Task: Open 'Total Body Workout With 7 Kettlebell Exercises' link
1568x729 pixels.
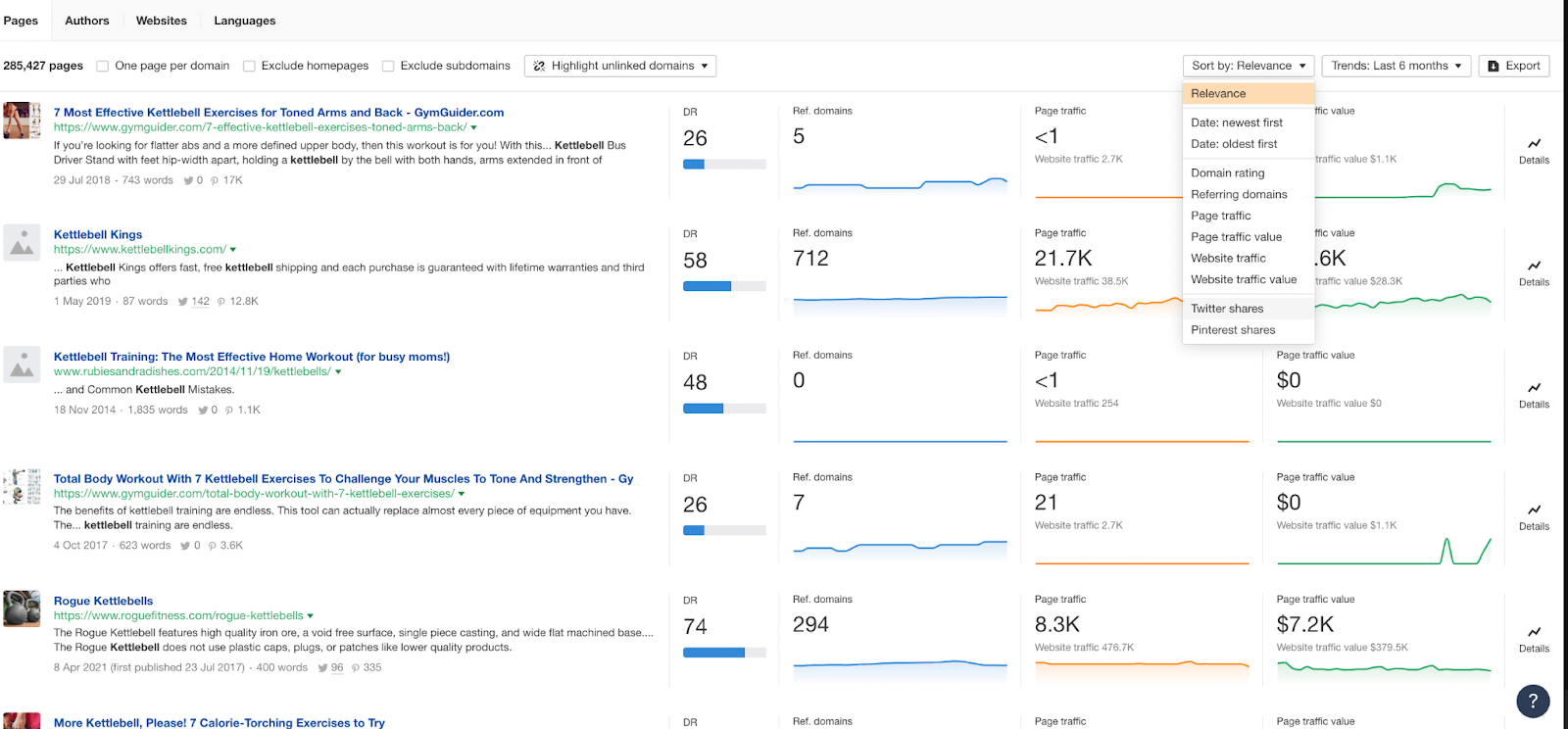Action: (344, 479)
